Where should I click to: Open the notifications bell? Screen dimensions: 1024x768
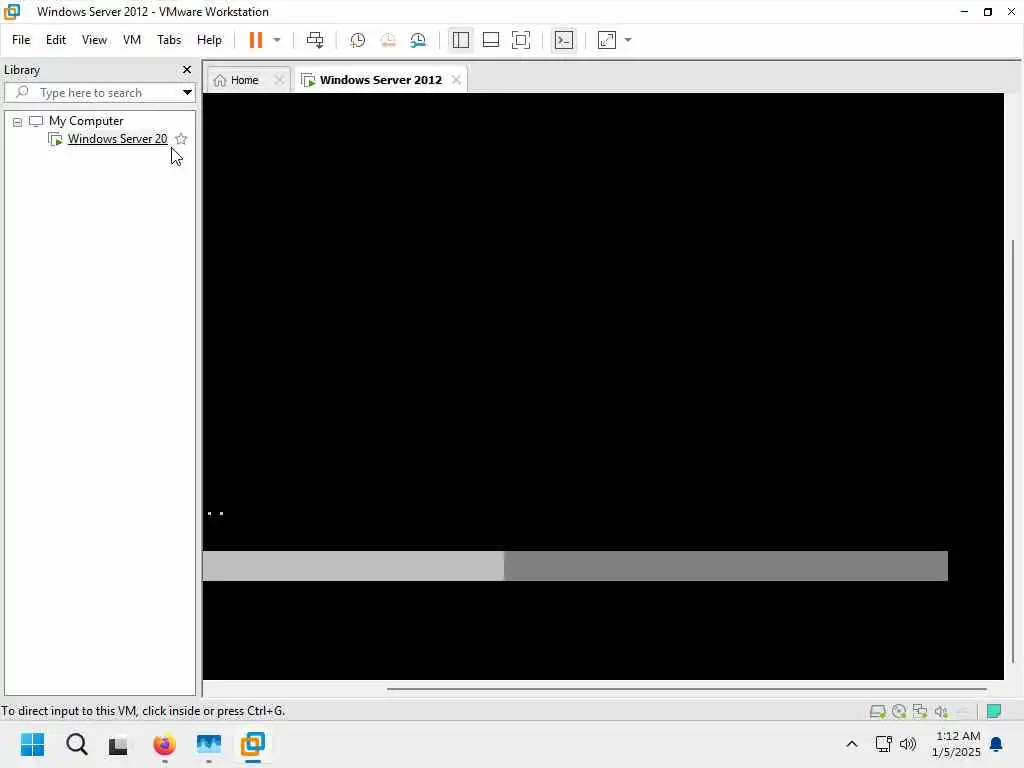coord(997,744)
